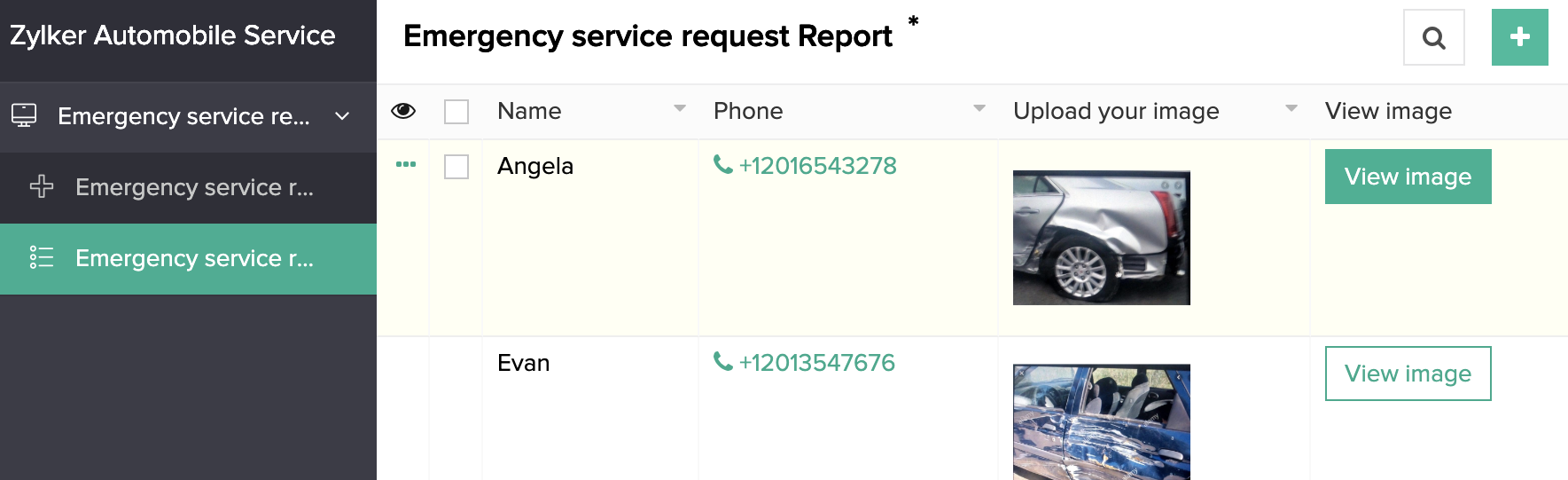Open the Phone column dropdown arrow
The image size is (1568, 480).
(x=979, y=108)
